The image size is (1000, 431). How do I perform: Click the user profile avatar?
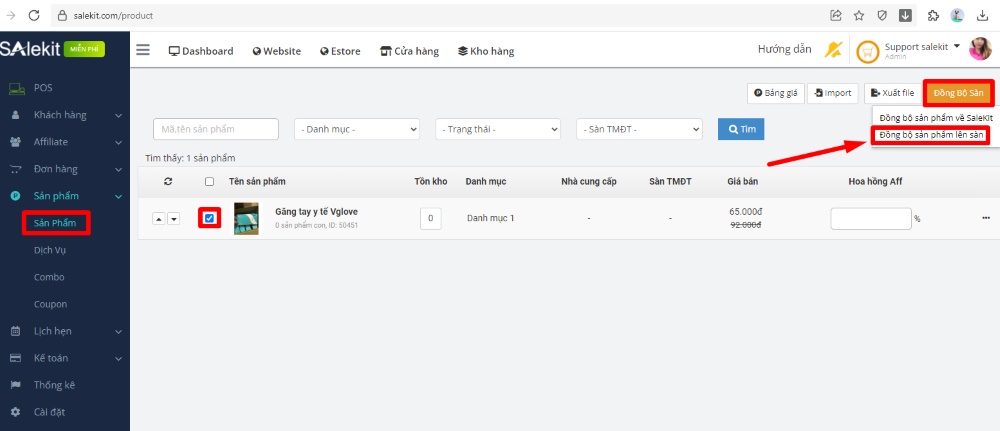point(980,50)
